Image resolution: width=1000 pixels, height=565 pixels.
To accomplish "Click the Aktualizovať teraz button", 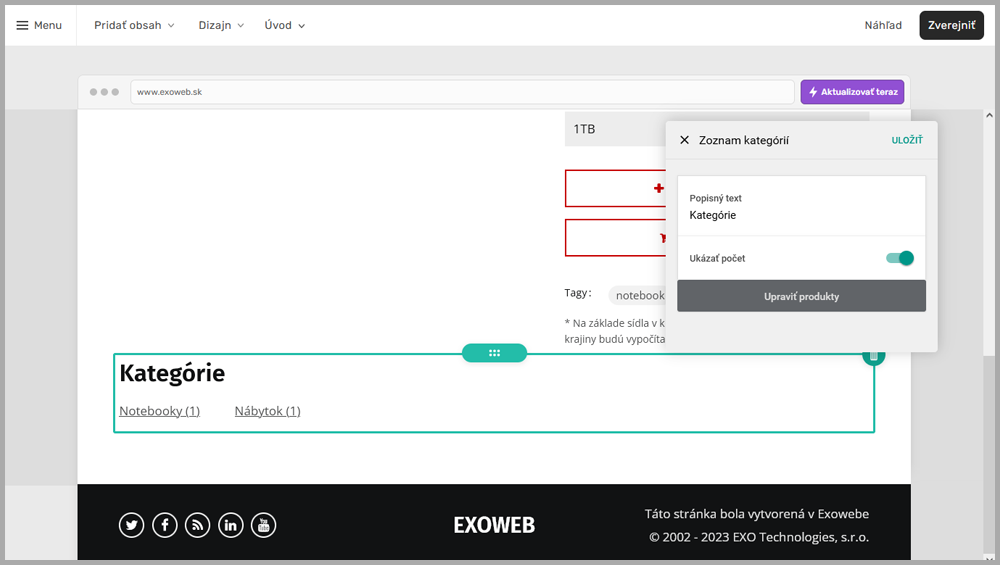I will 852,92.
